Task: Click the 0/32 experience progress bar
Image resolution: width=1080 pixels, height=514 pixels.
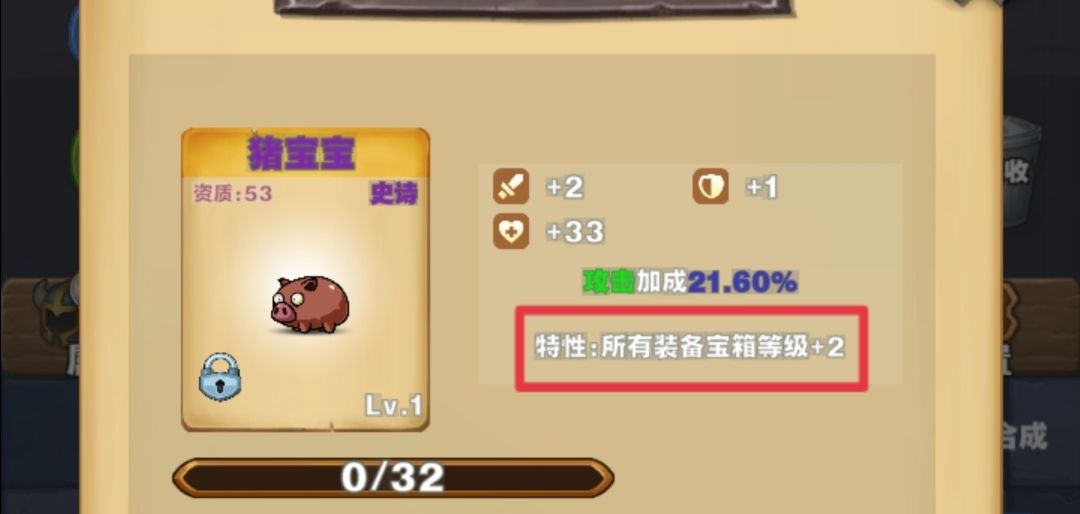Action: pyautogui.click(x=393, y=477)
